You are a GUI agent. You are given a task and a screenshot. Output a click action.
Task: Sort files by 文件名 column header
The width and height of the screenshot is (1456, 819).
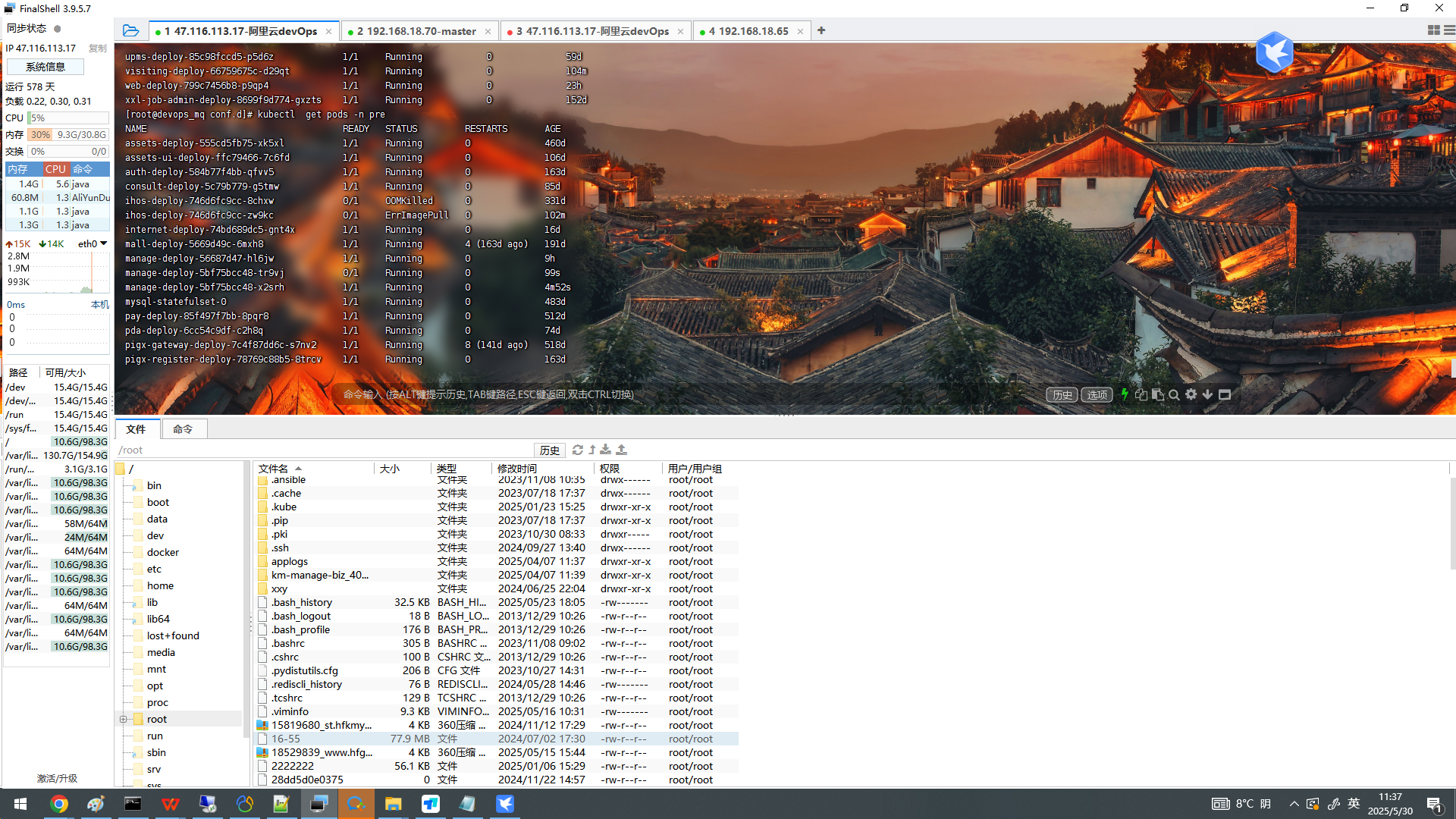273,469
